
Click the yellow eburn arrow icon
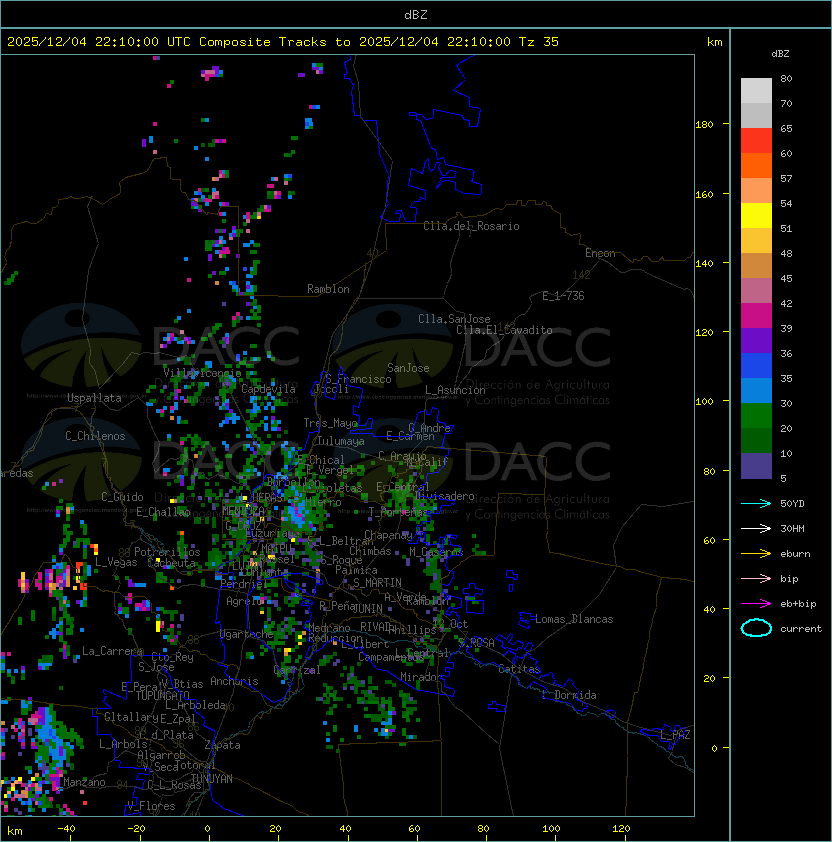point(756,554)
